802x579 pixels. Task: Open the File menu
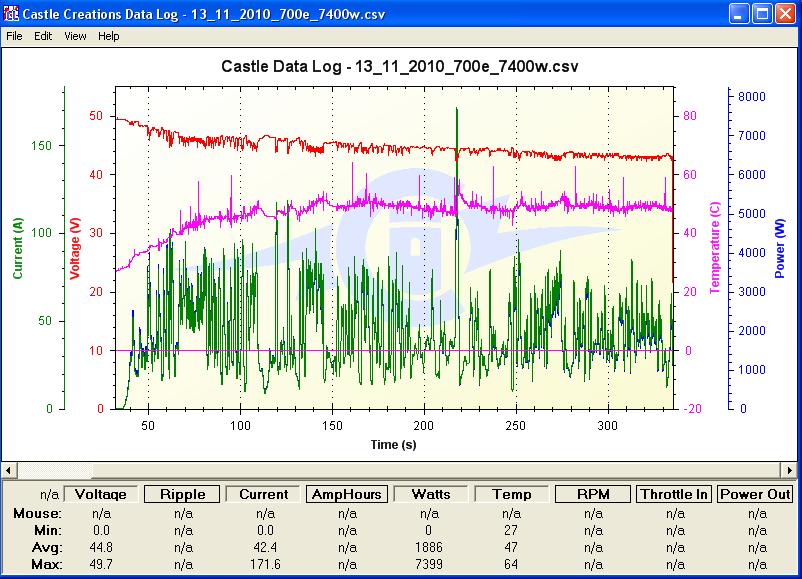[14, 36]
